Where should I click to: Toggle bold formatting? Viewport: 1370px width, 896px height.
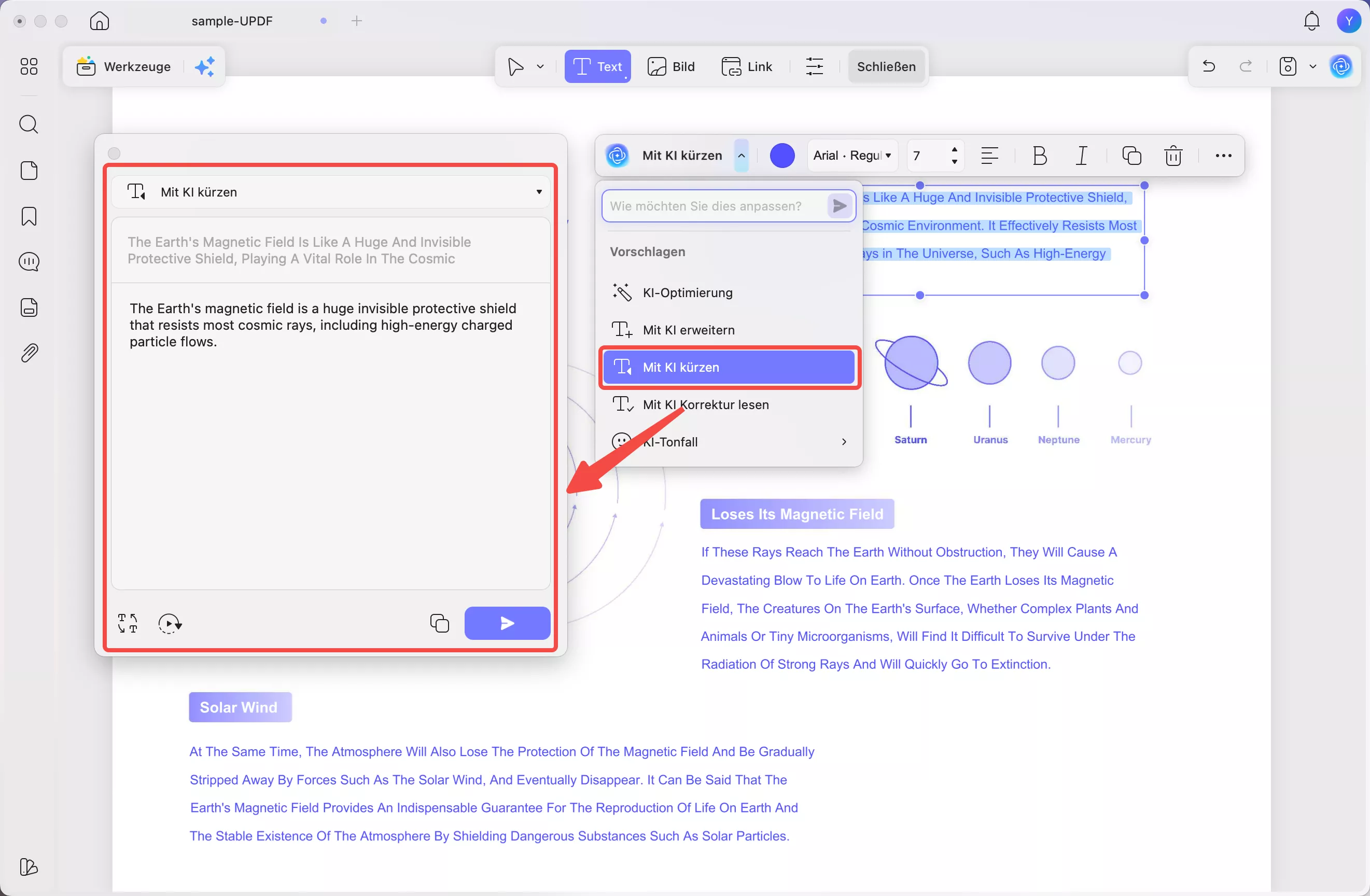(1040, 156)
